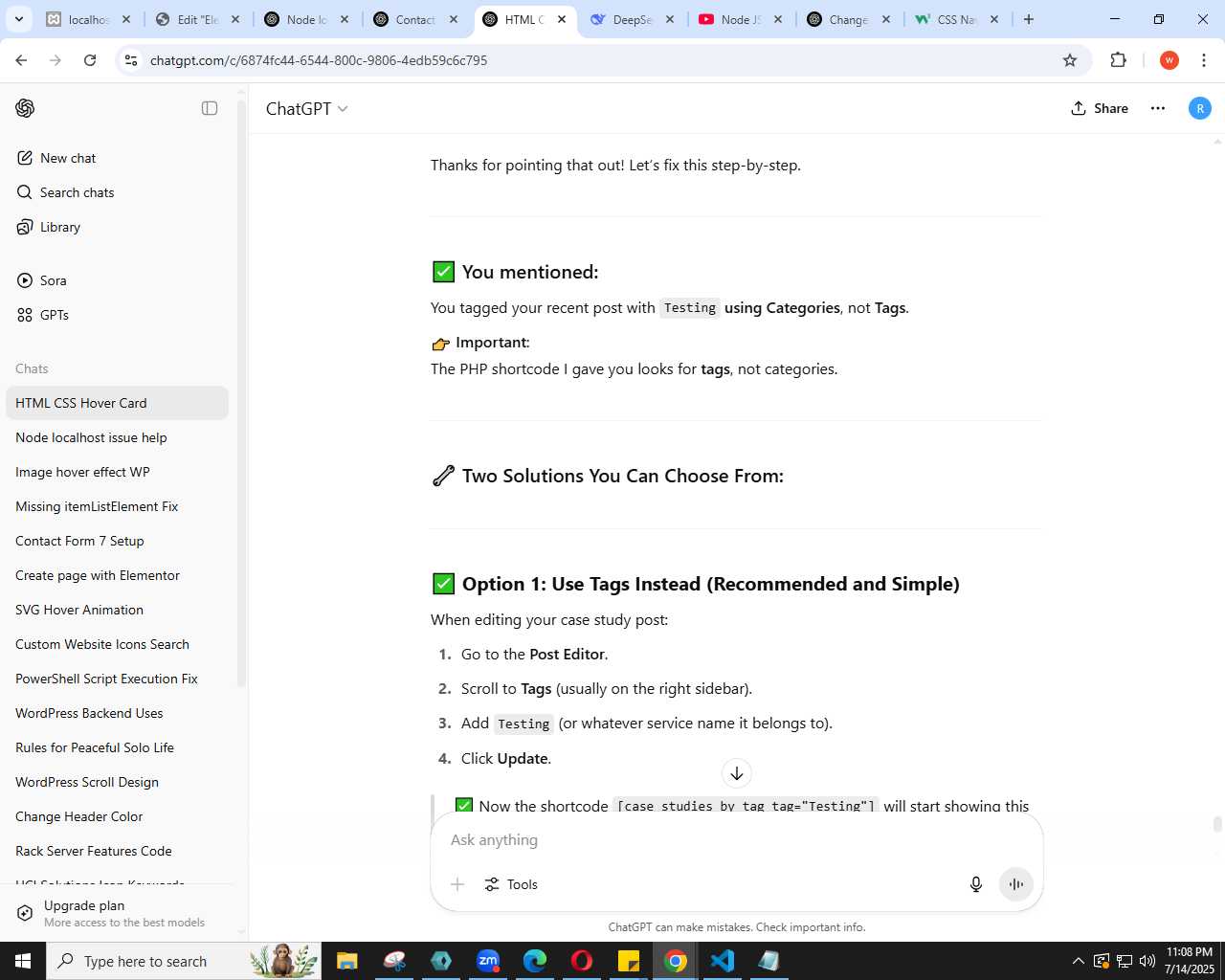This screenshot has height=980, width=1225.
Task: Open the WordPress Scroll Design chat
Action: click(117, 782)
